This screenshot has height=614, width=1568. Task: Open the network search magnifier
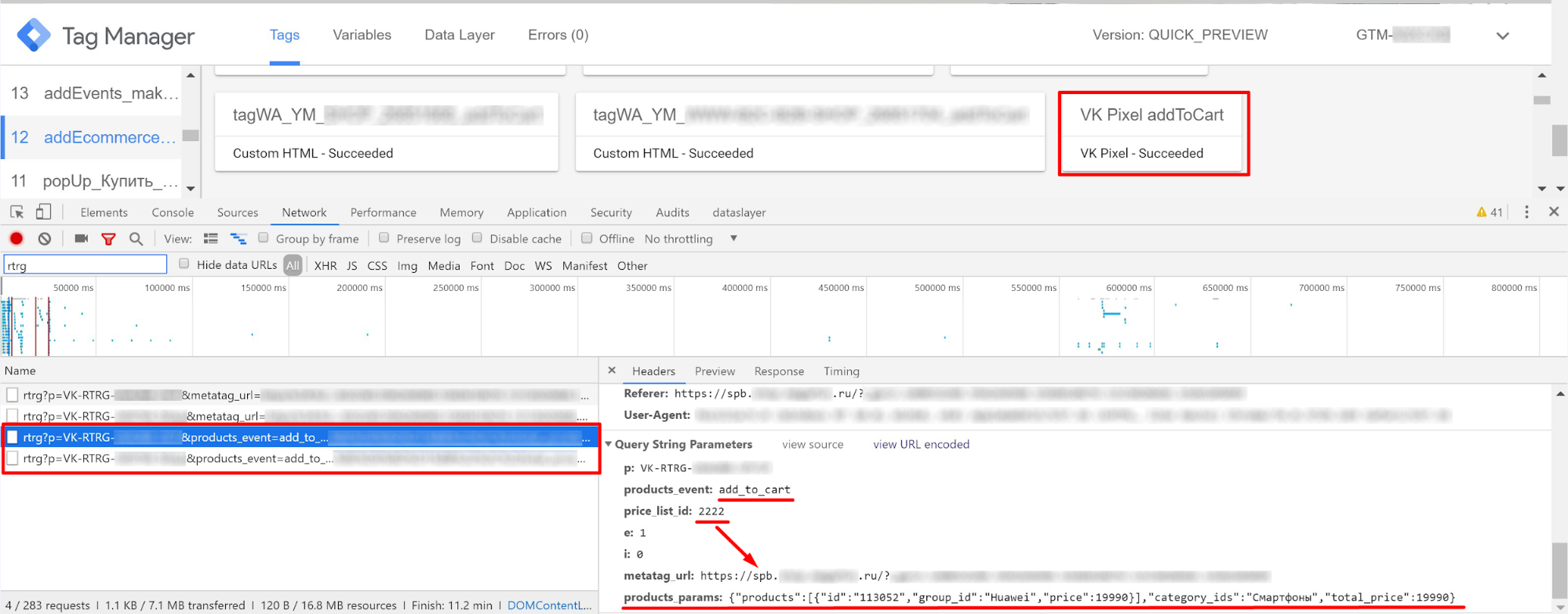[136, 239]
